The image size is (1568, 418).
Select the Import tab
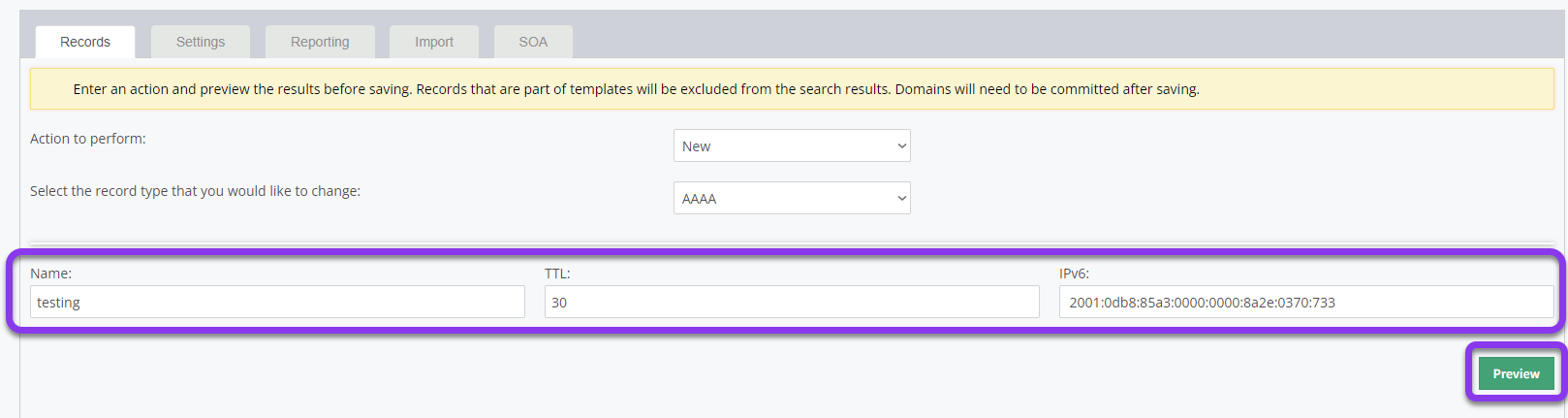(434, 42)
